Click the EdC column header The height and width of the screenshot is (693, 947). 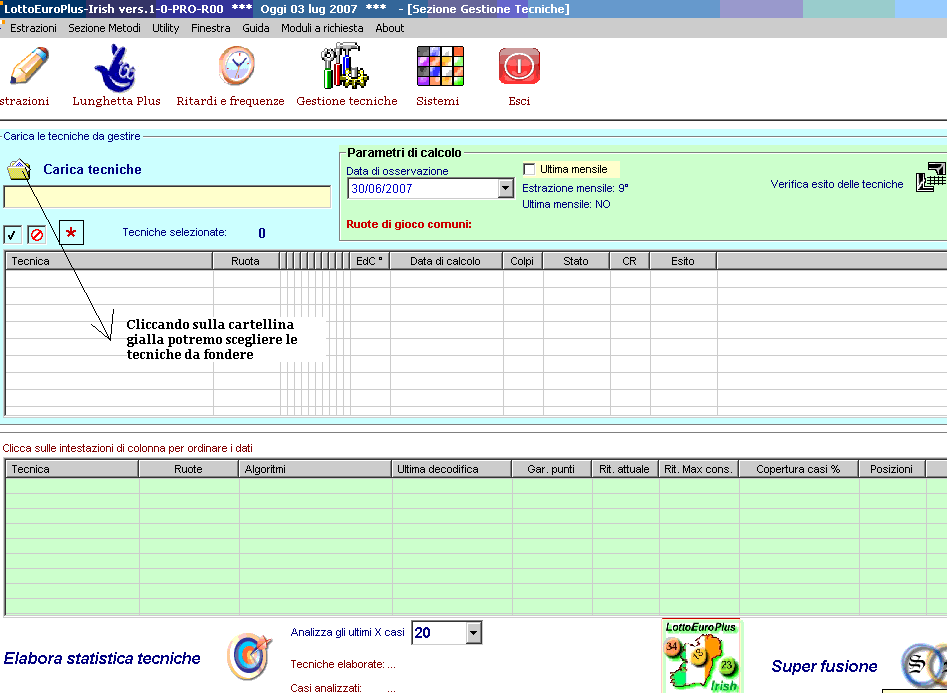click(370, 261)
